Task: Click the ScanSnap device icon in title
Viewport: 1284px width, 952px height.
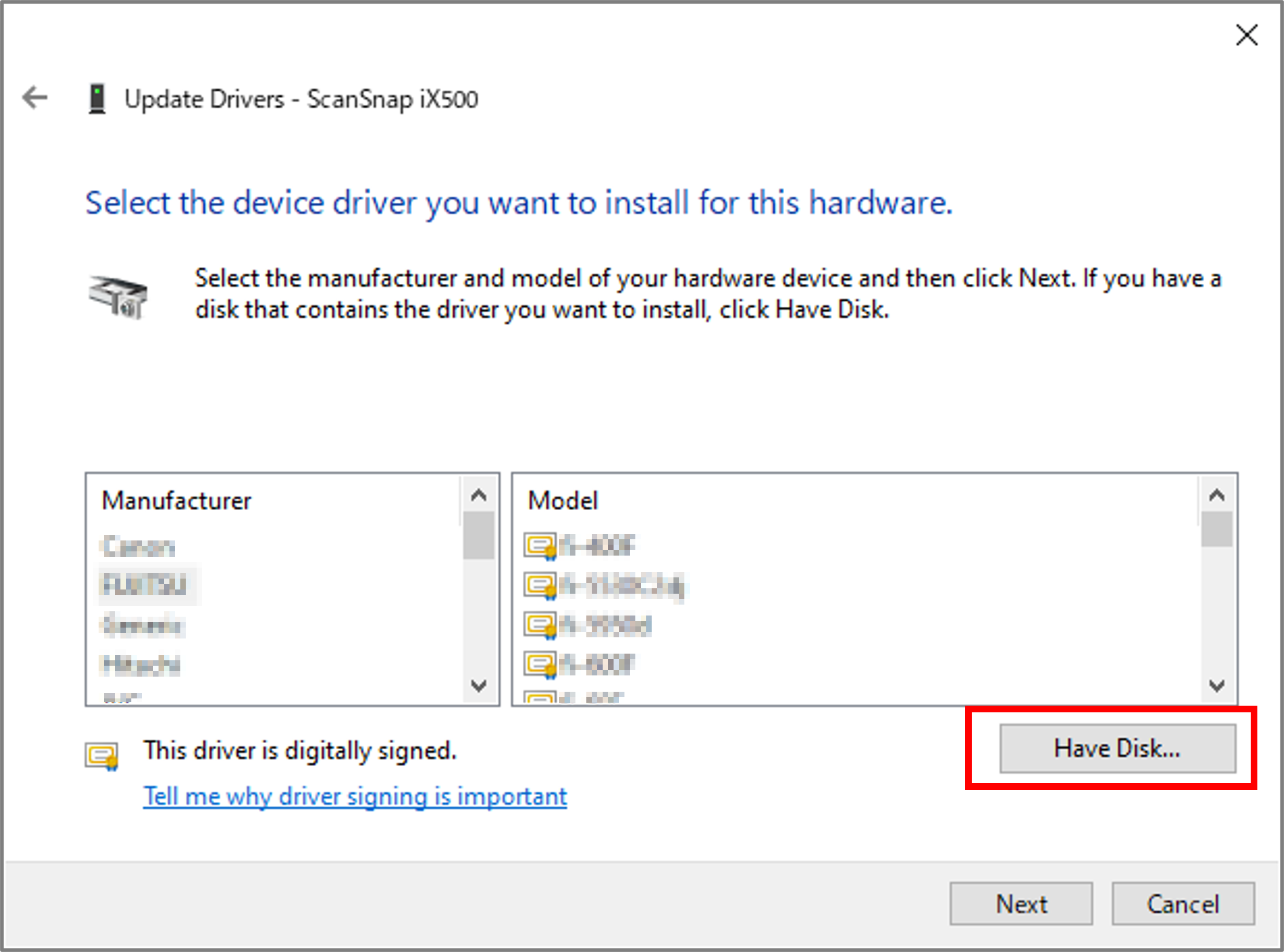Action: (x=97, y=99)
